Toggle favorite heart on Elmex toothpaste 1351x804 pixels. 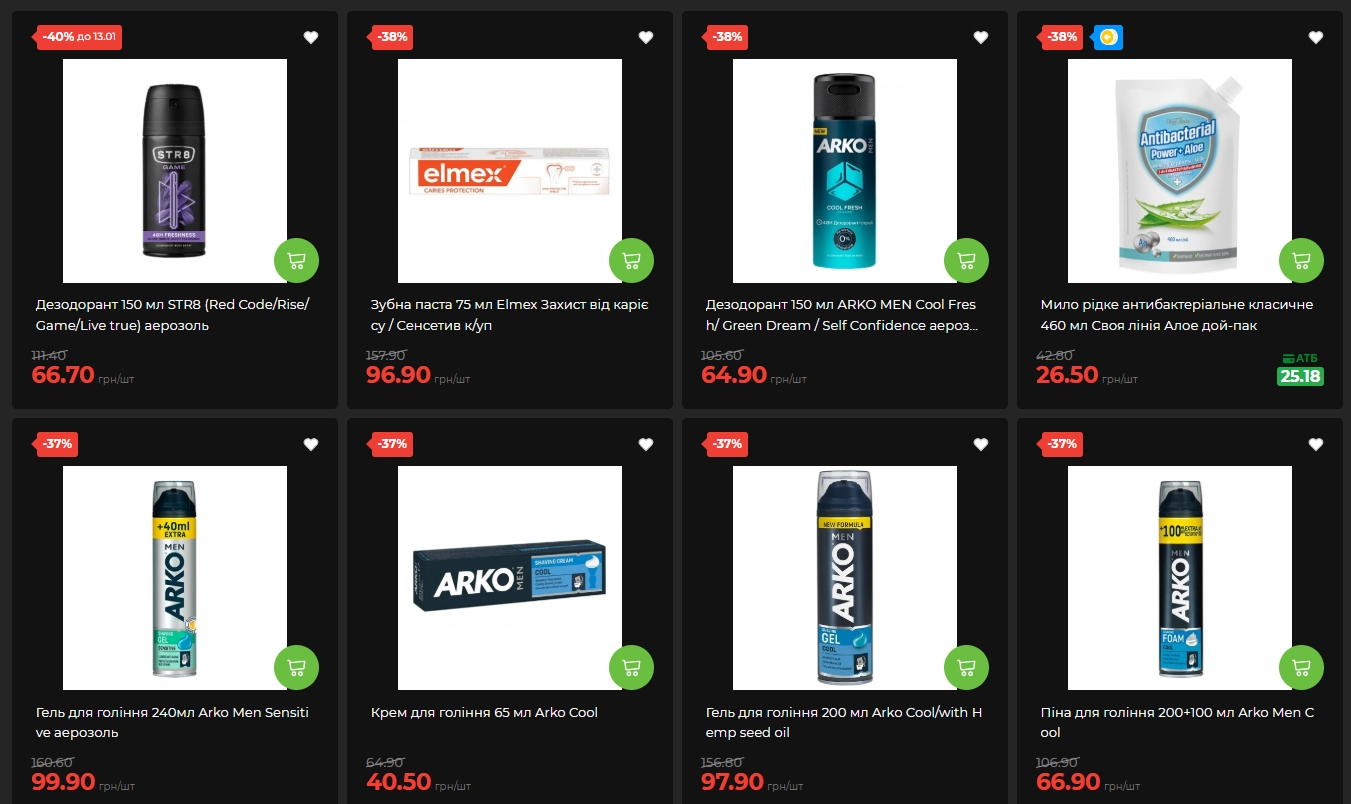[646, 37]
